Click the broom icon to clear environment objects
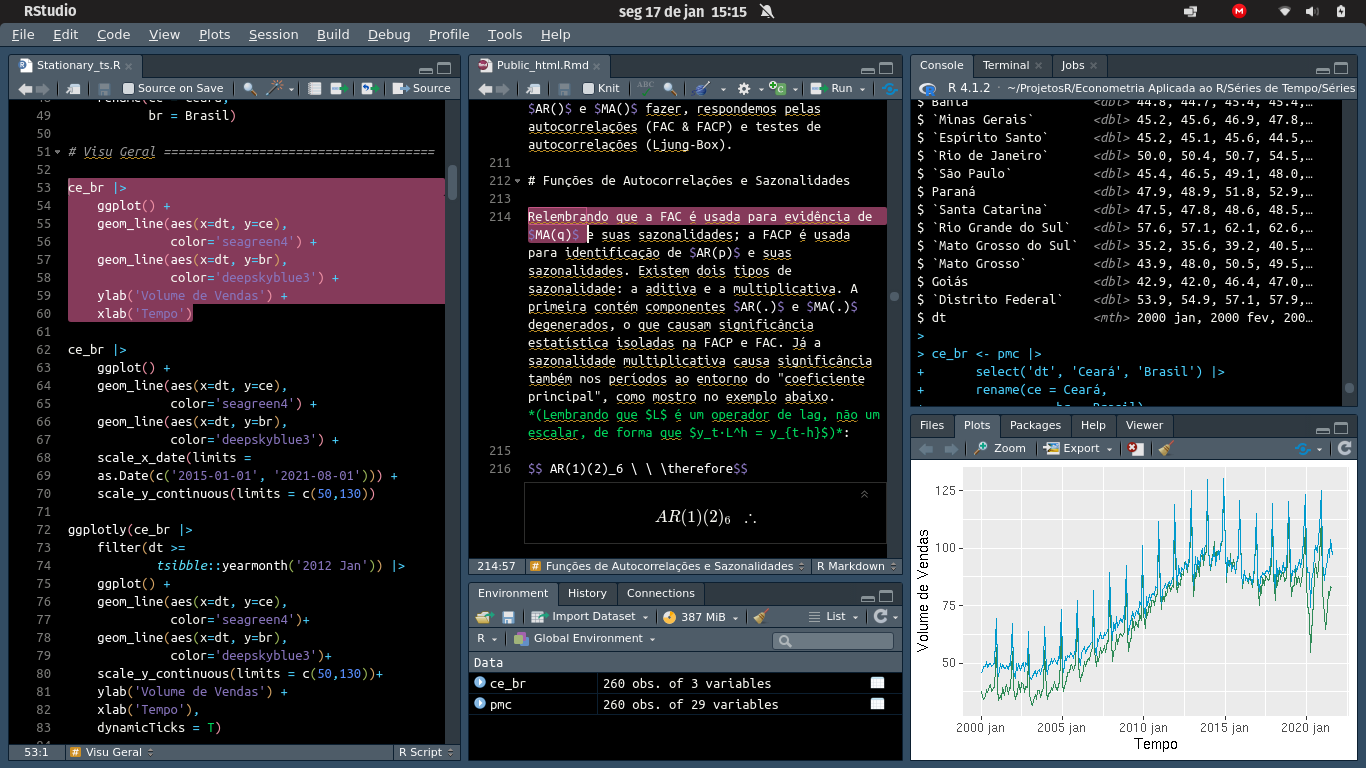Screen dimensions: 1366x768 [761, 617]
